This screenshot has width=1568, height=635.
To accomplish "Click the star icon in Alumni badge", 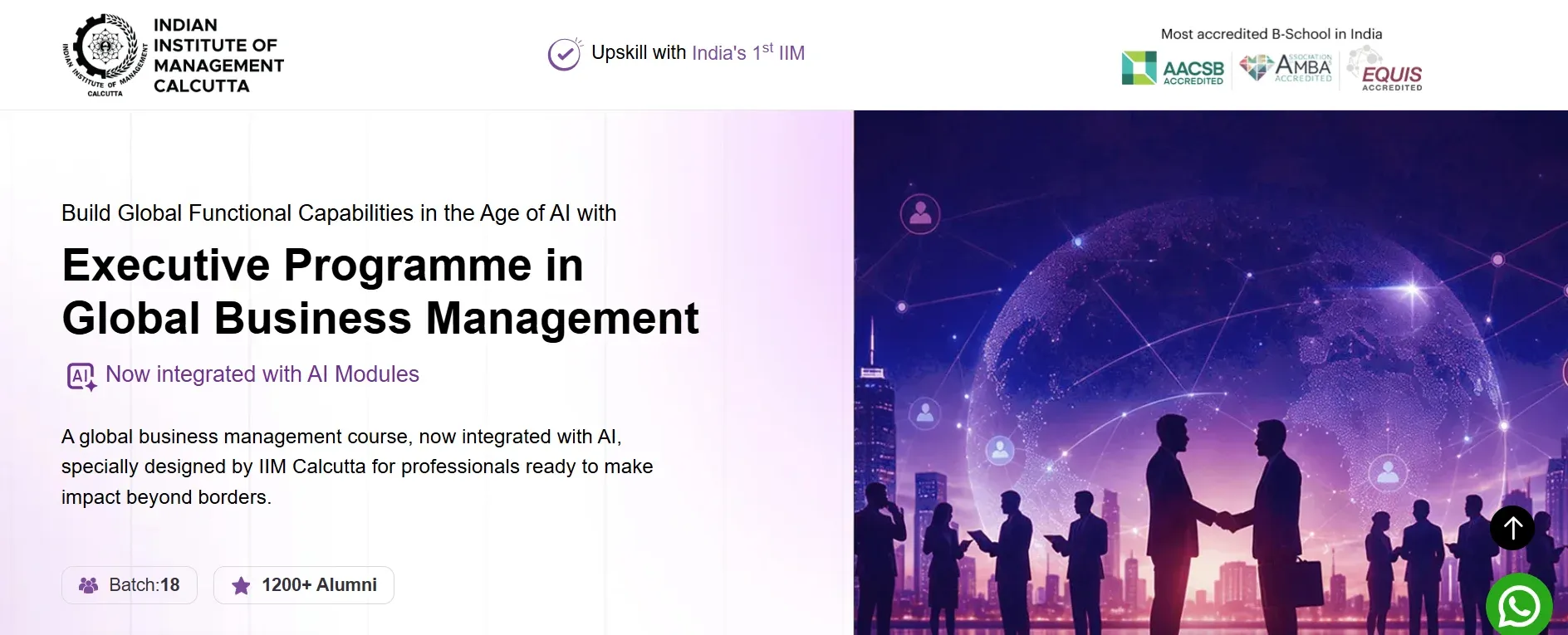I will coord(241,586).
